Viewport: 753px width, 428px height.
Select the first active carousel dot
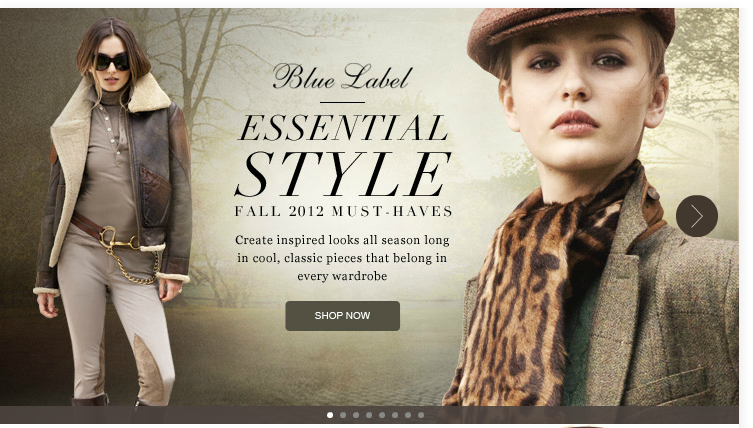[x=330, y=415]
